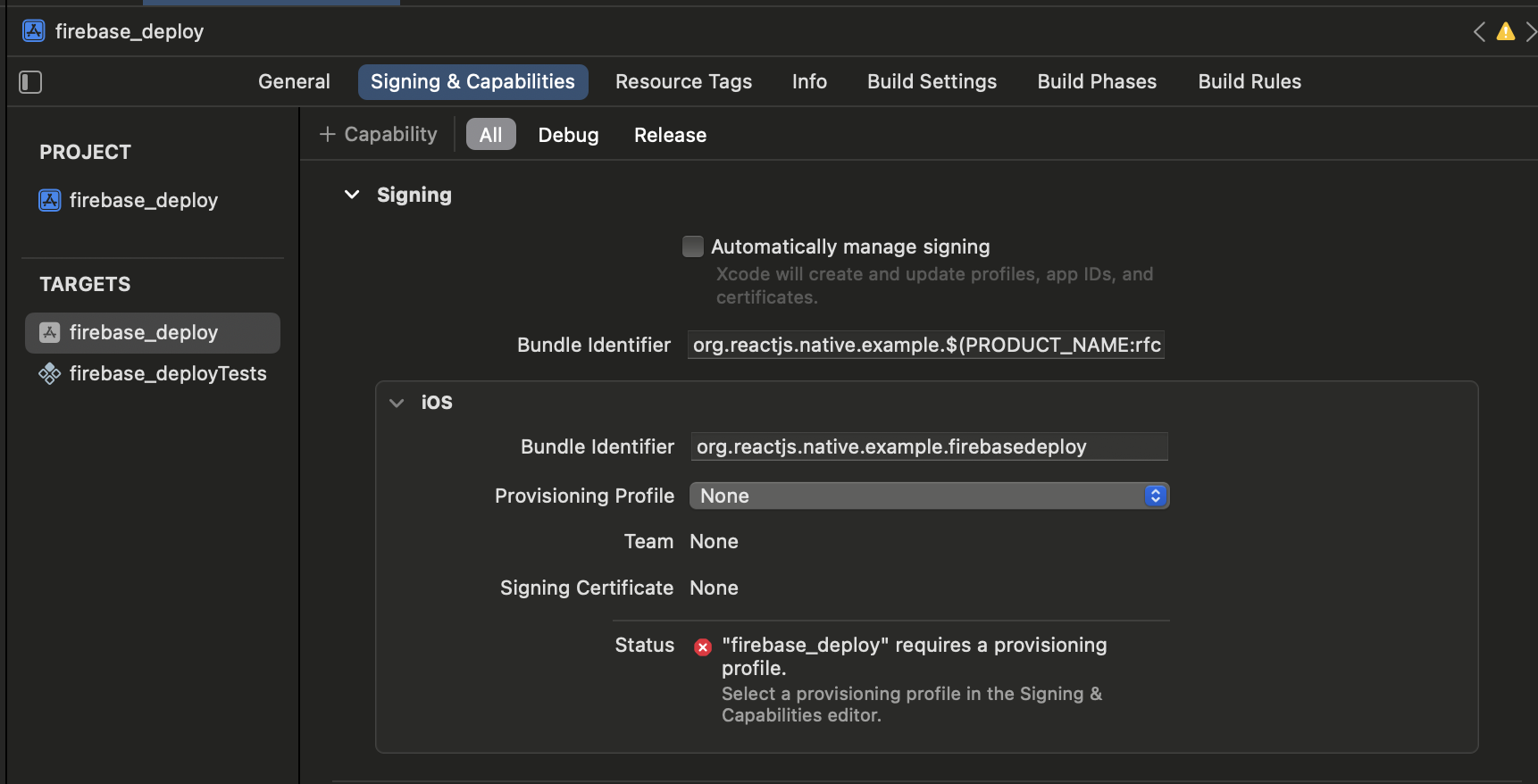Filter by Release configuration
Image resolution: width=1538 pixels, height=784 pixels.
pos(670,135)
